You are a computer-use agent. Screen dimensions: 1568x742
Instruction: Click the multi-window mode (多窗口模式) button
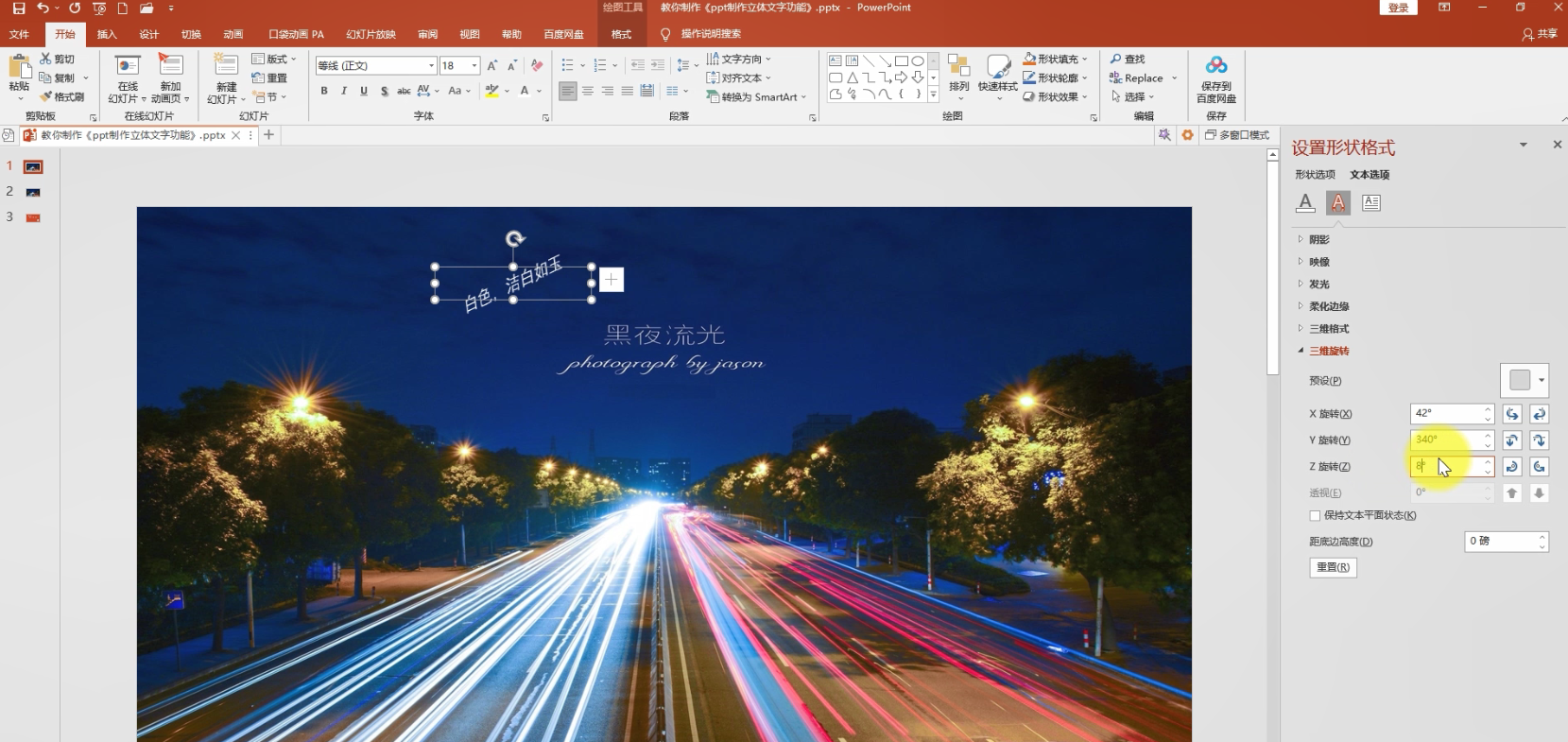1237,135
